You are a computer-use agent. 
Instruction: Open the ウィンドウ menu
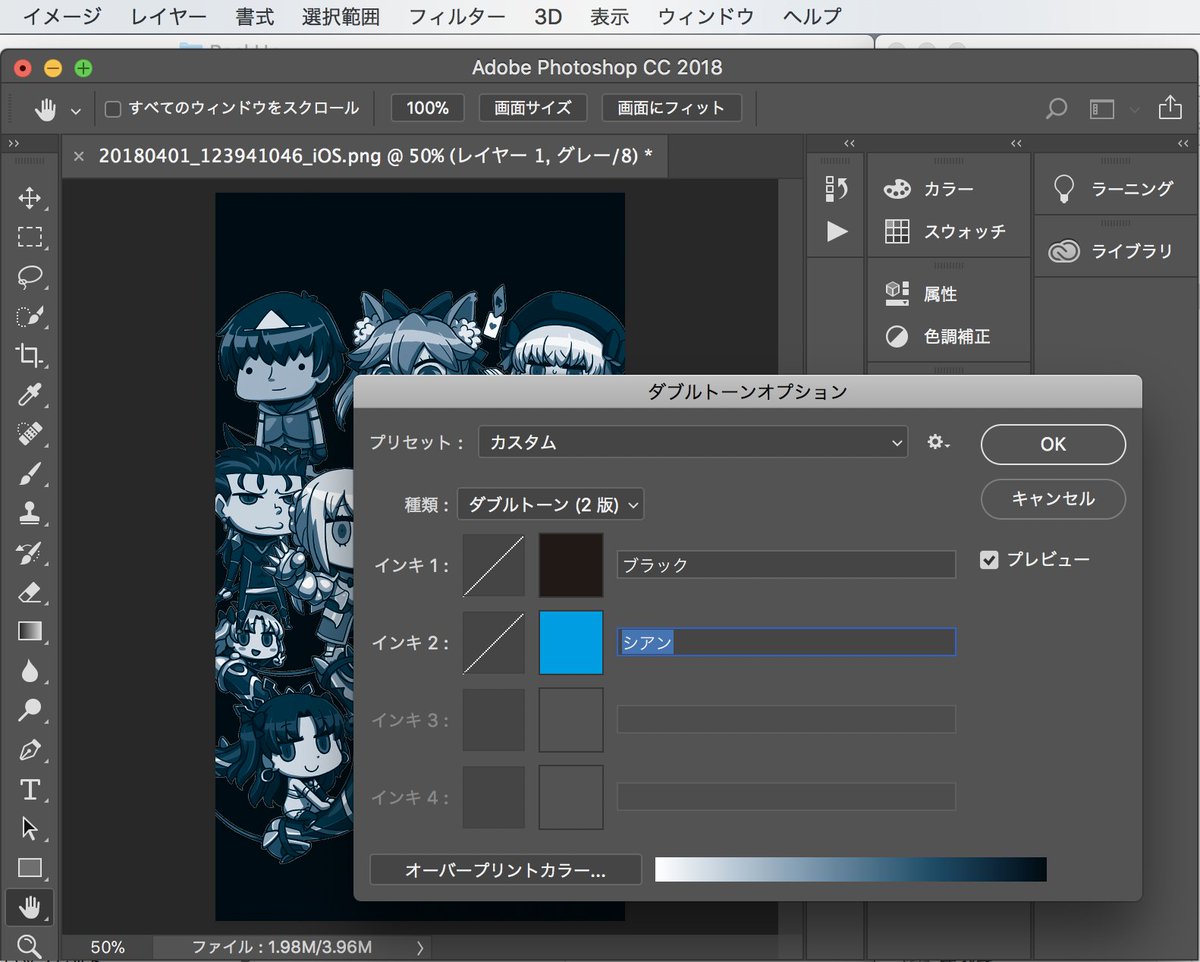[x=706, y=17]
